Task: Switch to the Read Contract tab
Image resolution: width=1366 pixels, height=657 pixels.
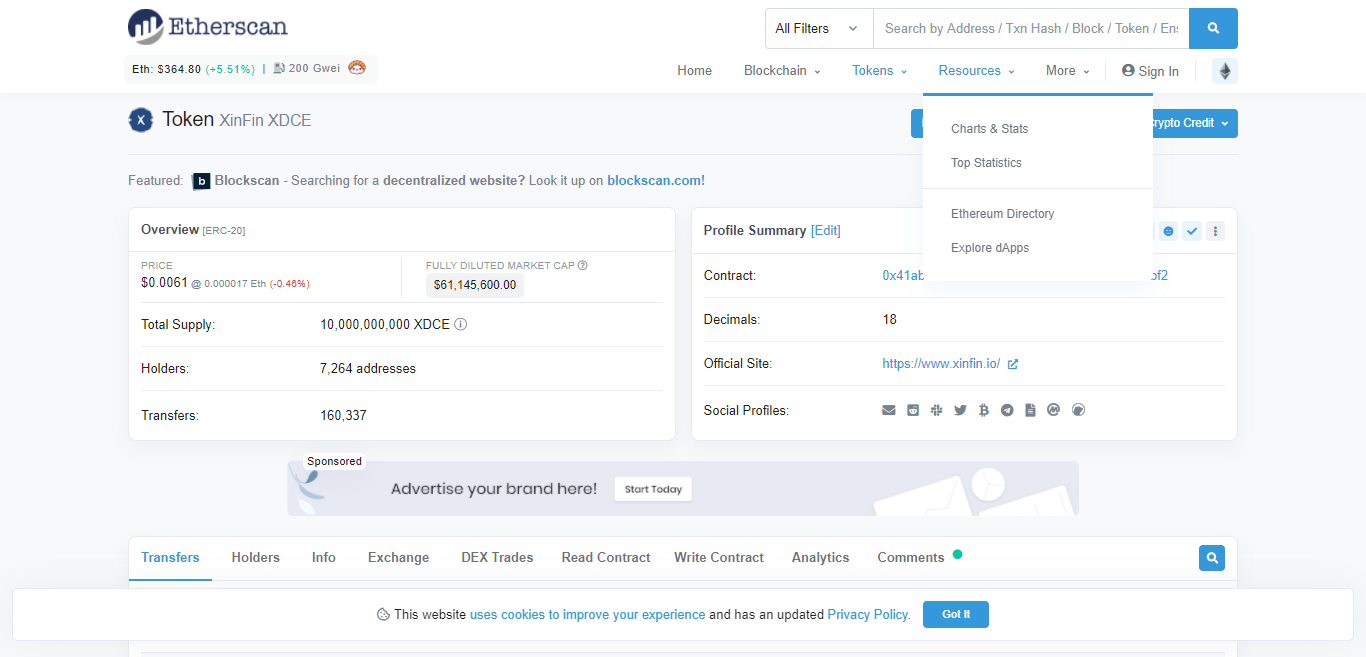Action: pos(606,558)
